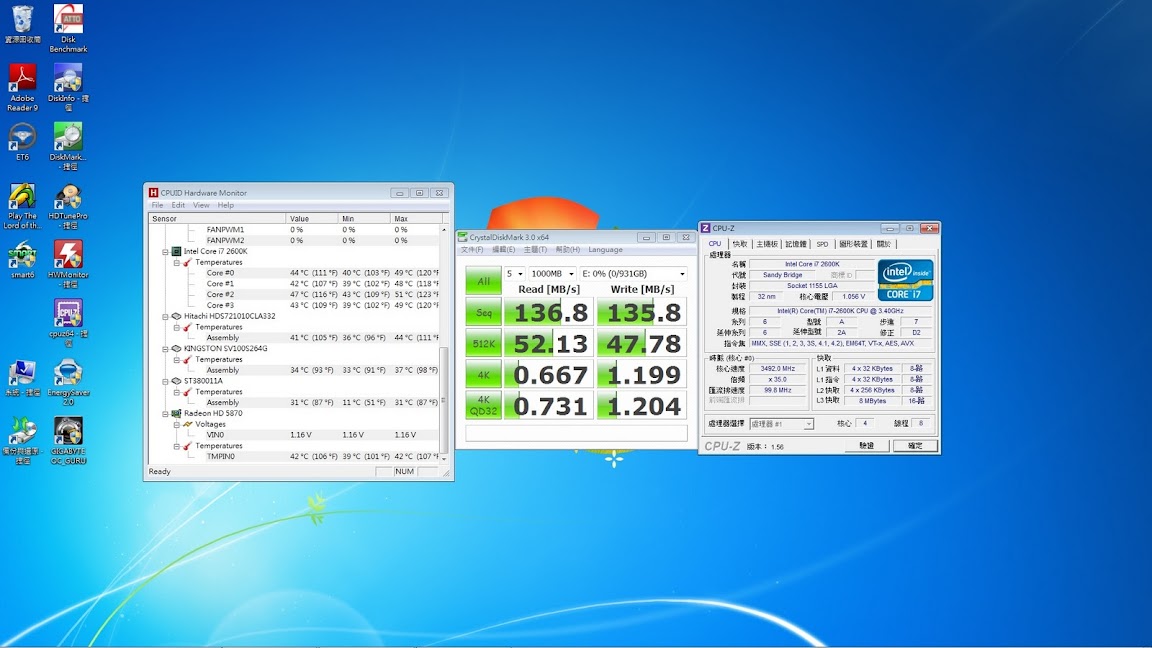Click the Seq read result 136.8
This screenshot has width=1152, height=648.
(549, 313)
